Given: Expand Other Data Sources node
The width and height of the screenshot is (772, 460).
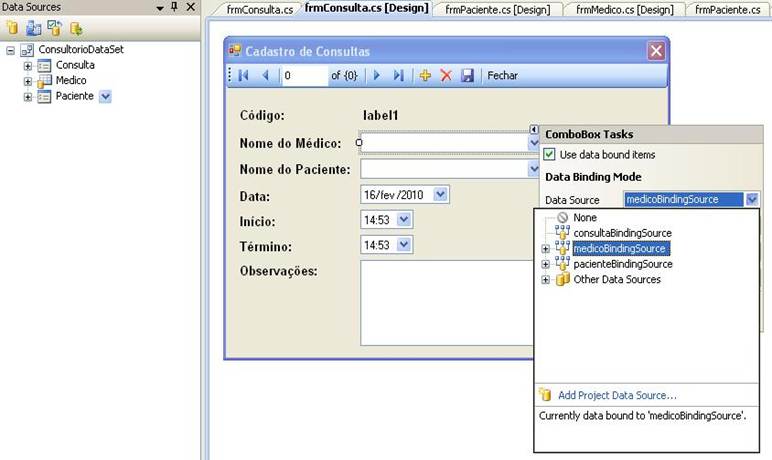Looking at the screenshot, I should (546, 280).
